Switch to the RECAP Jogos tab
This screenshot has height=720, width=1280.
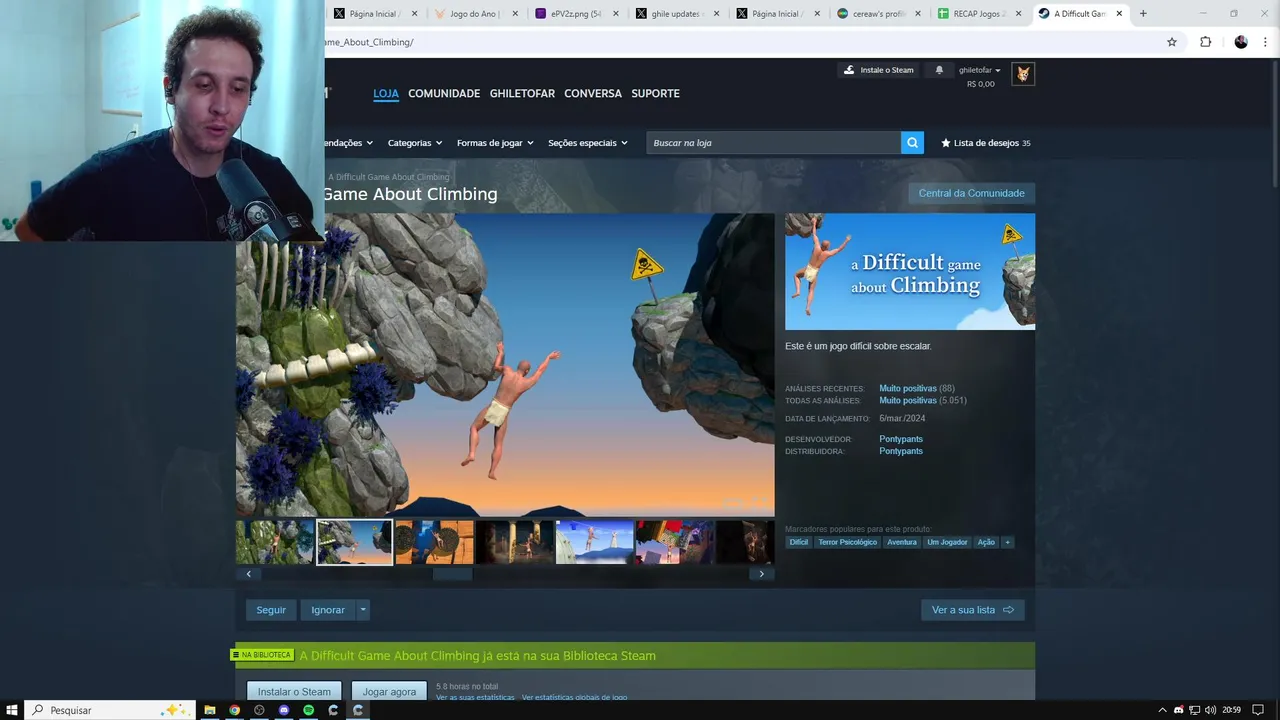(x=979, y=14)
